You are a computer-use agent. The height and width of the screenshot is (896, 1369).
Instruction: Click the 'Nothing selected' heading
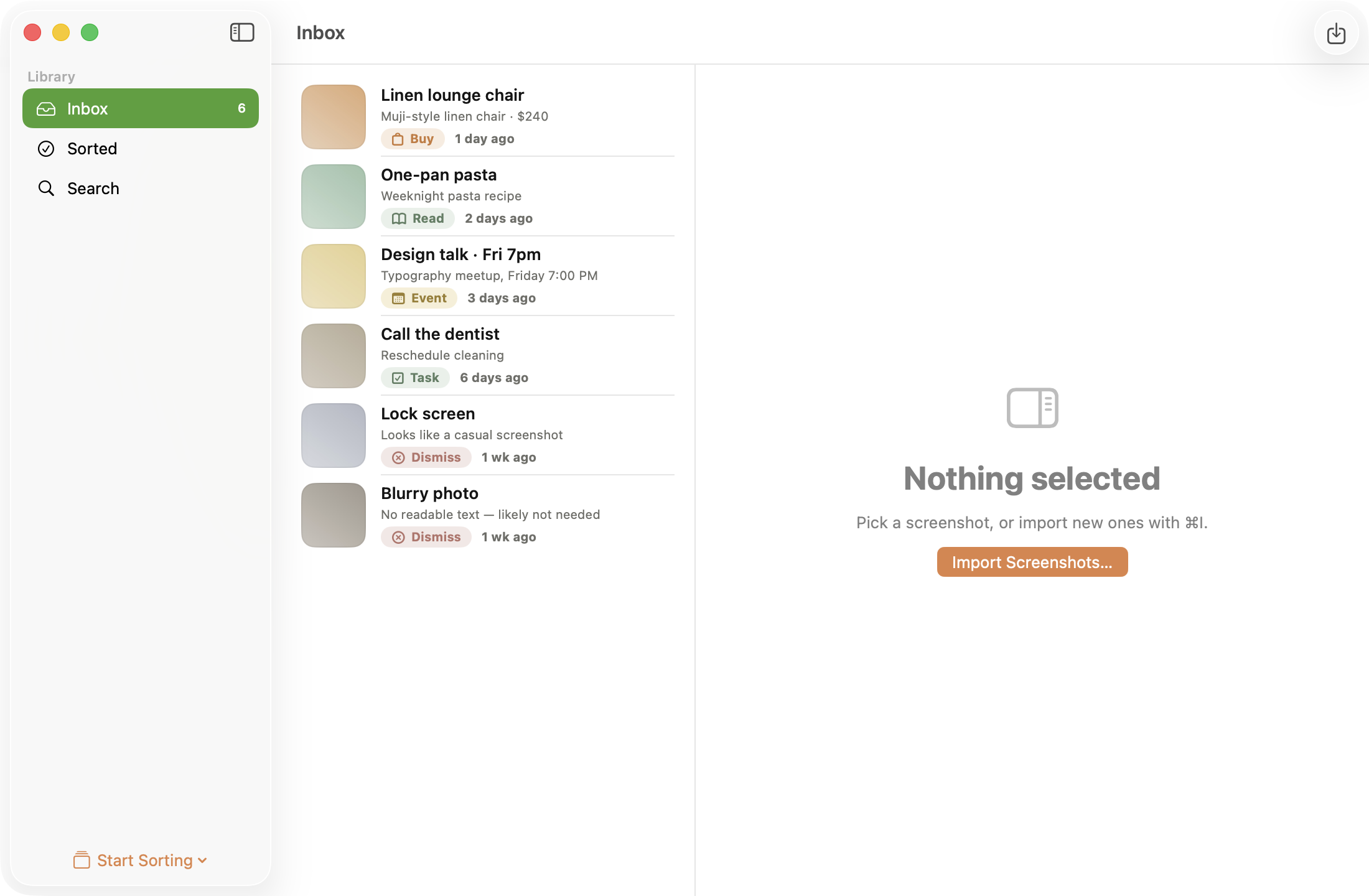pyautogui.click(x=1032, y=478)
